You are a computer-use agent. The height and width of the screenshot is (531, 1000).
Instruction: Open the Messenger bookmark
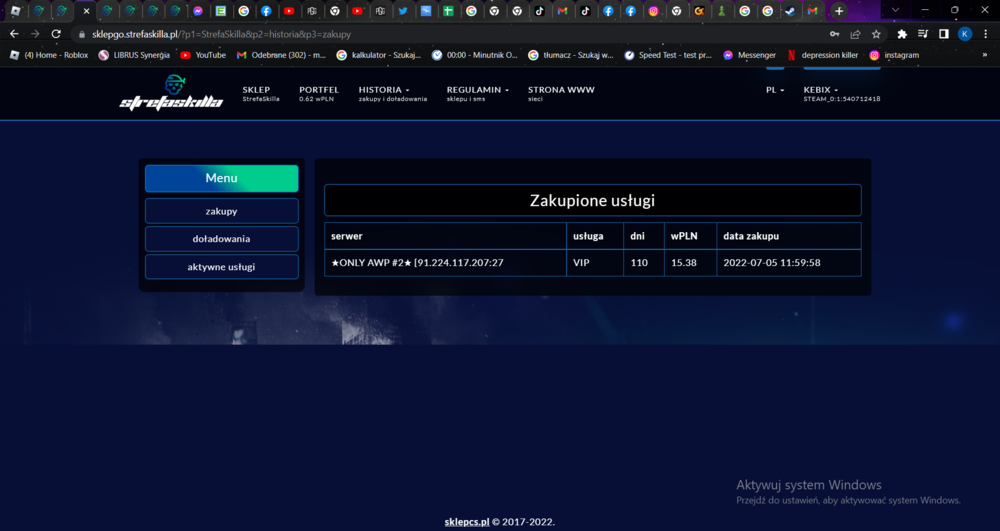tap(749, 55)
